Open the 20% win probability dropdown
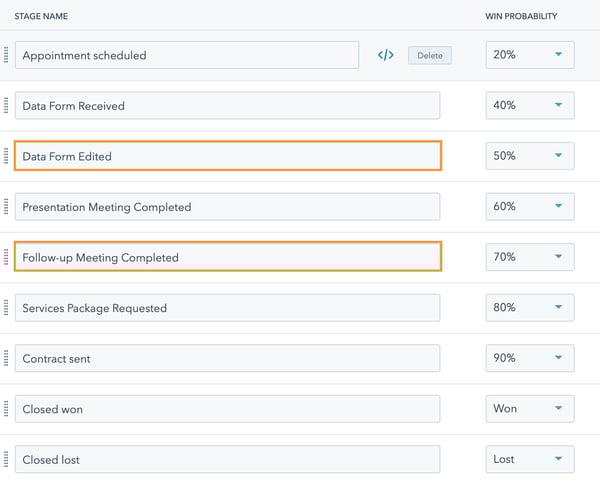Image resolution: width=600 pixels, height=482 pixels. pos(530,55)
